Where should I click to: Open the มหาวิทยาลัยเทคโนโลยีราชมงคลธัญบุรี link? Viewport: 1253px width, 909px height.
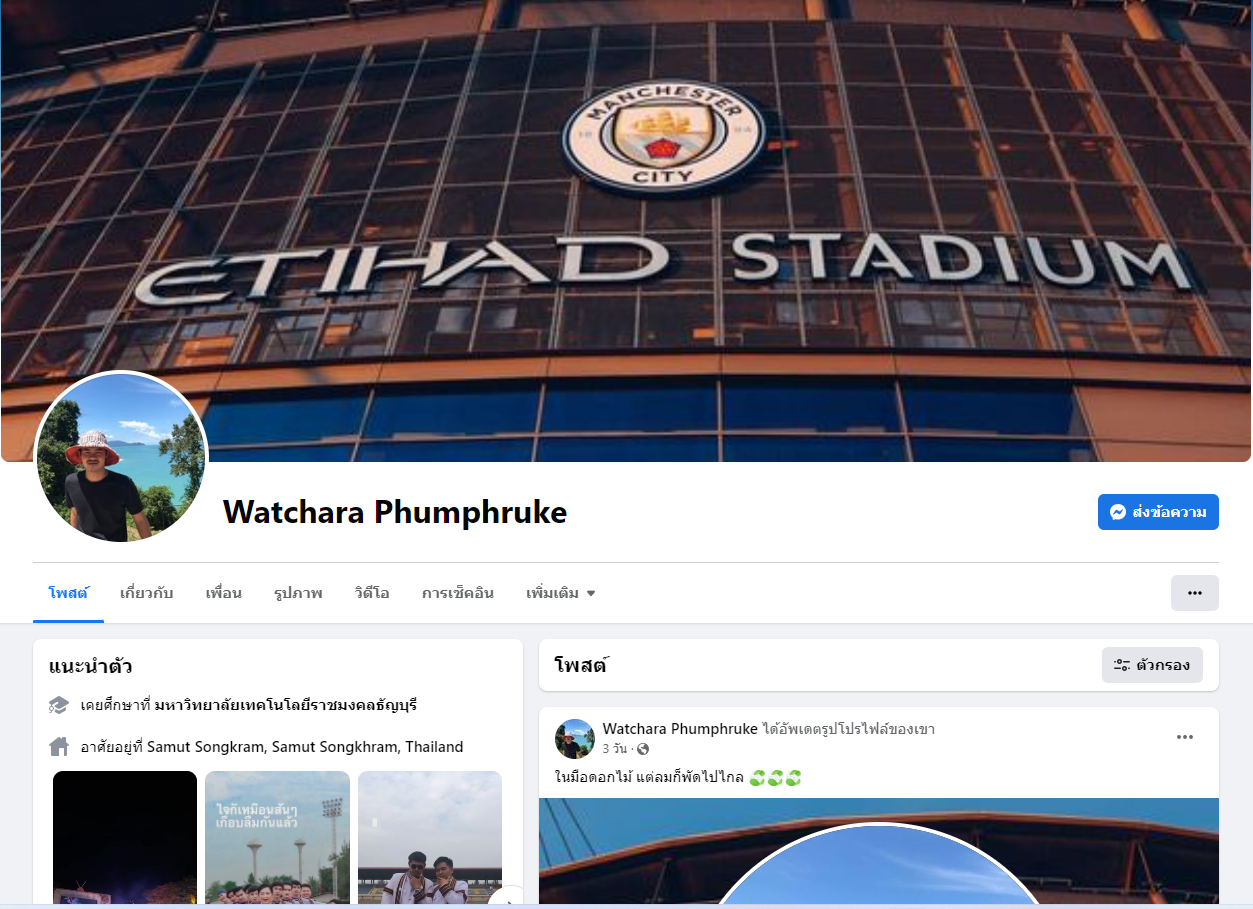tap(286, 705)
